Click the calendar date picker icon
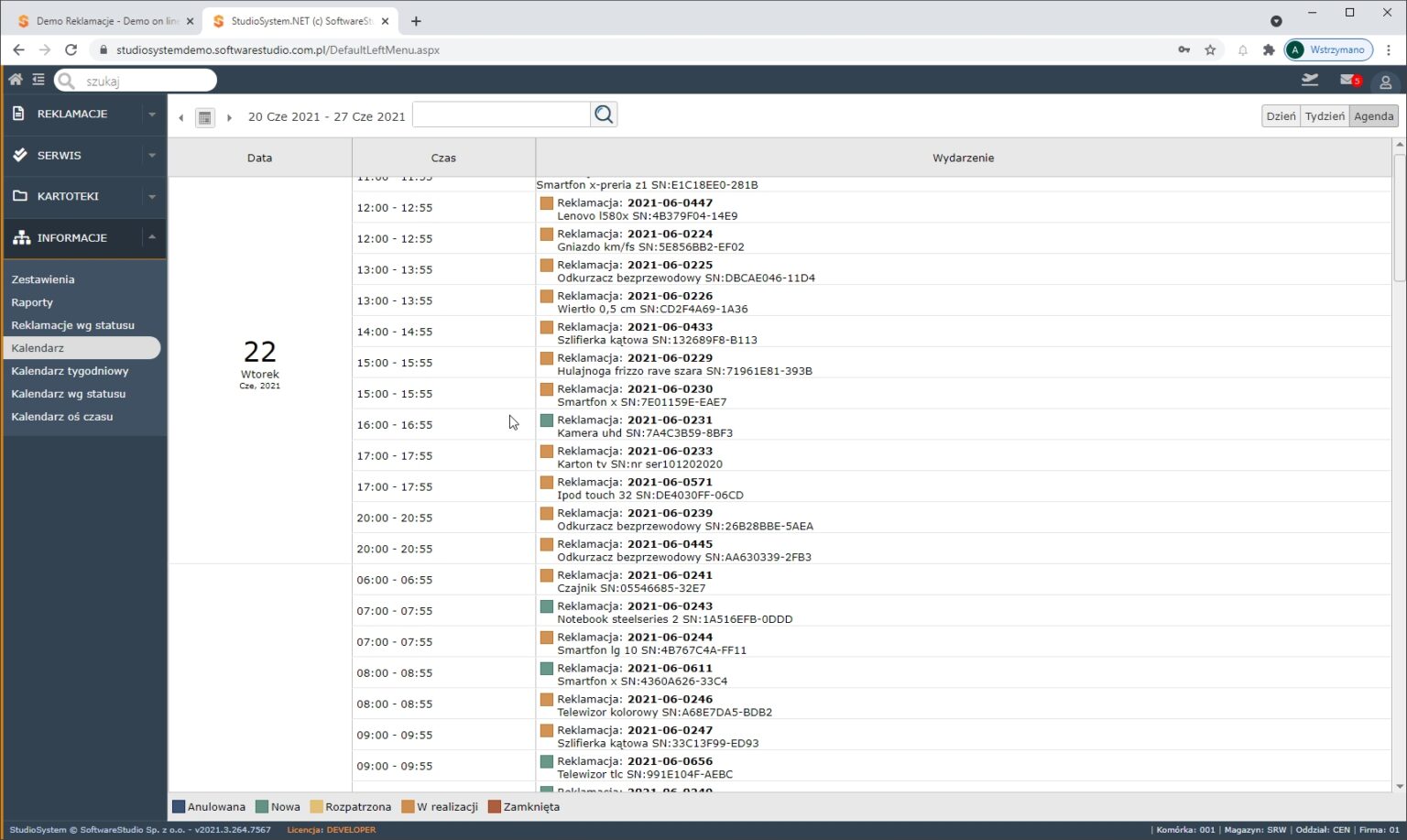Image resolution: width=1407 pixels, height=840 pixels. tap(205, 117)
